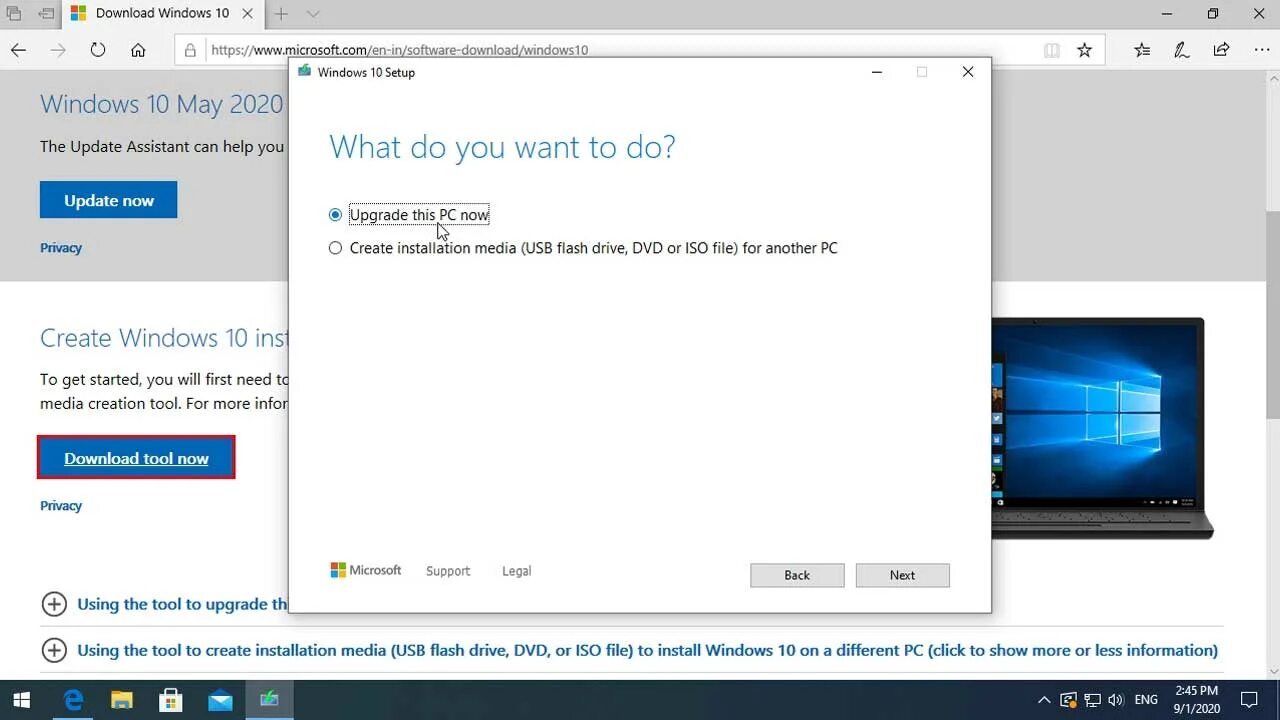Expand 'Using the tool to create installation media' section
Viewport: 1280px width, 720px height.
point(630,650)
